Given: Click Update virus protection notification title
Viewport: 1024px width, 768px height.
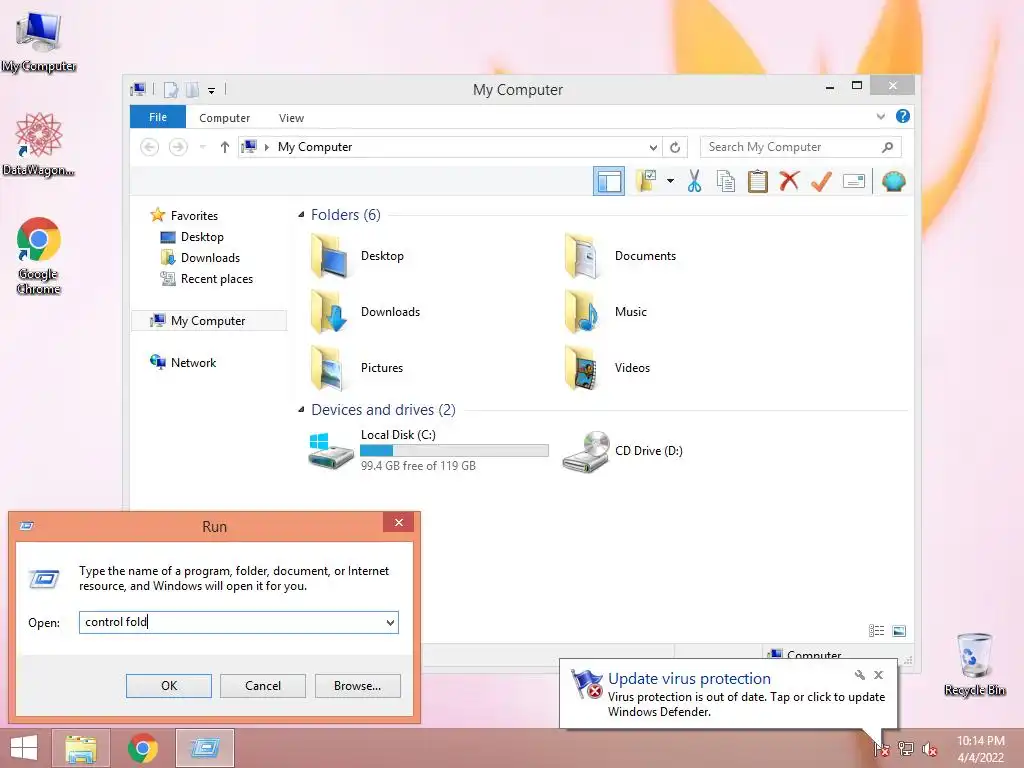Looking at the screenshot, I should [x=689, y=679].
